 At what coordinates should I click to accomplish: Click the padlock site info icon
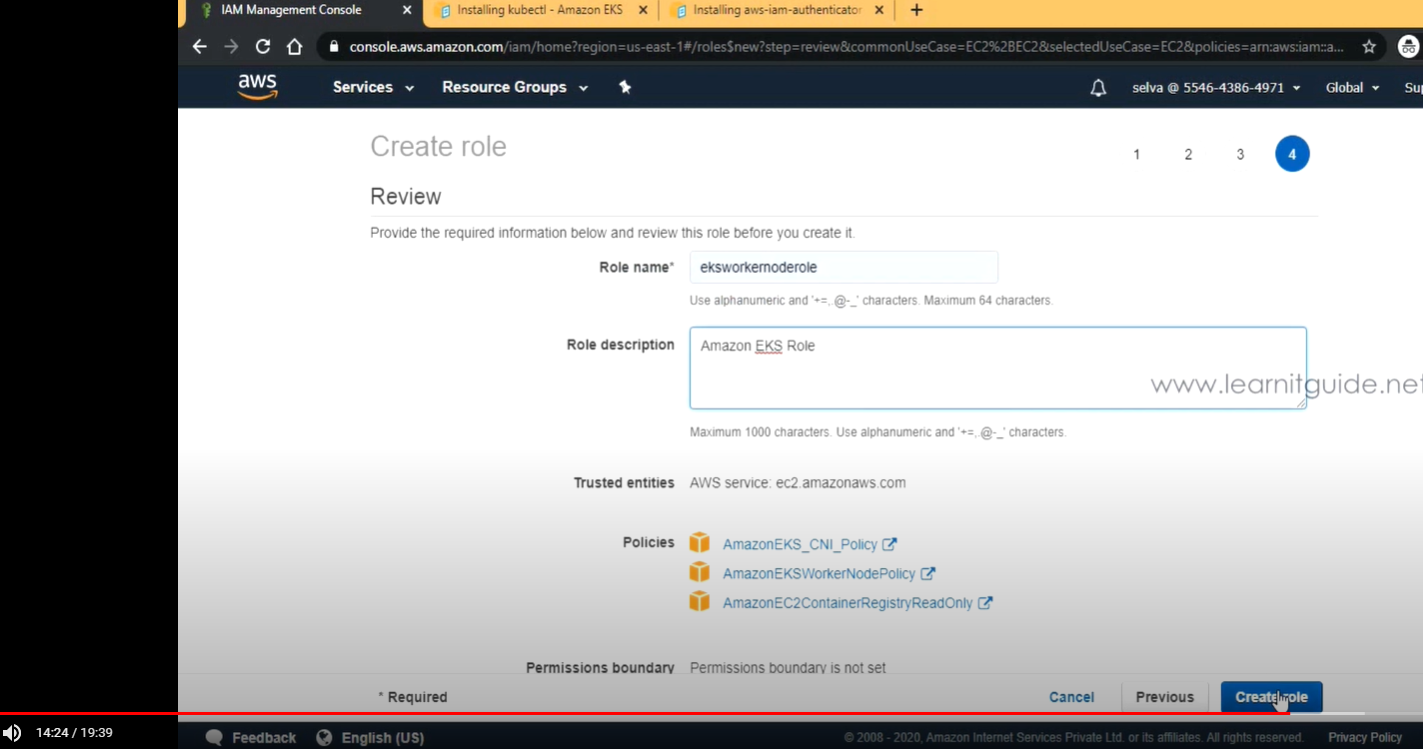tap(333, 47)
